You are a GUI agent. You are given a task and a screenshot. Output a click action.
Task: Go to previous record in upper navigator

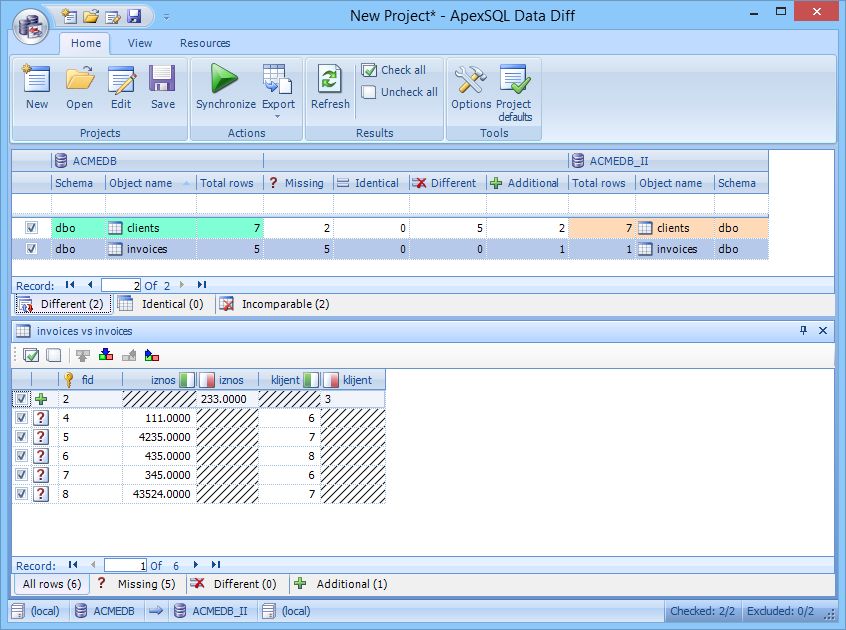[x=90, y=285]
